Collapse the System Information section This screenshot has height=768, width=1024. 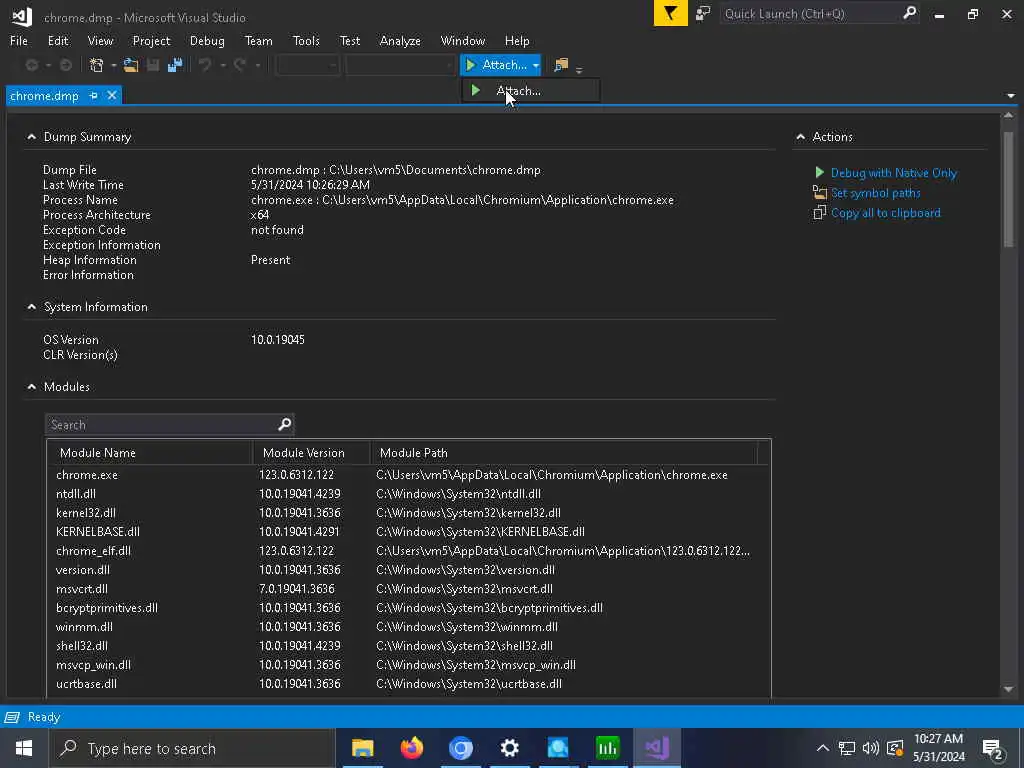tap(31, 307)
